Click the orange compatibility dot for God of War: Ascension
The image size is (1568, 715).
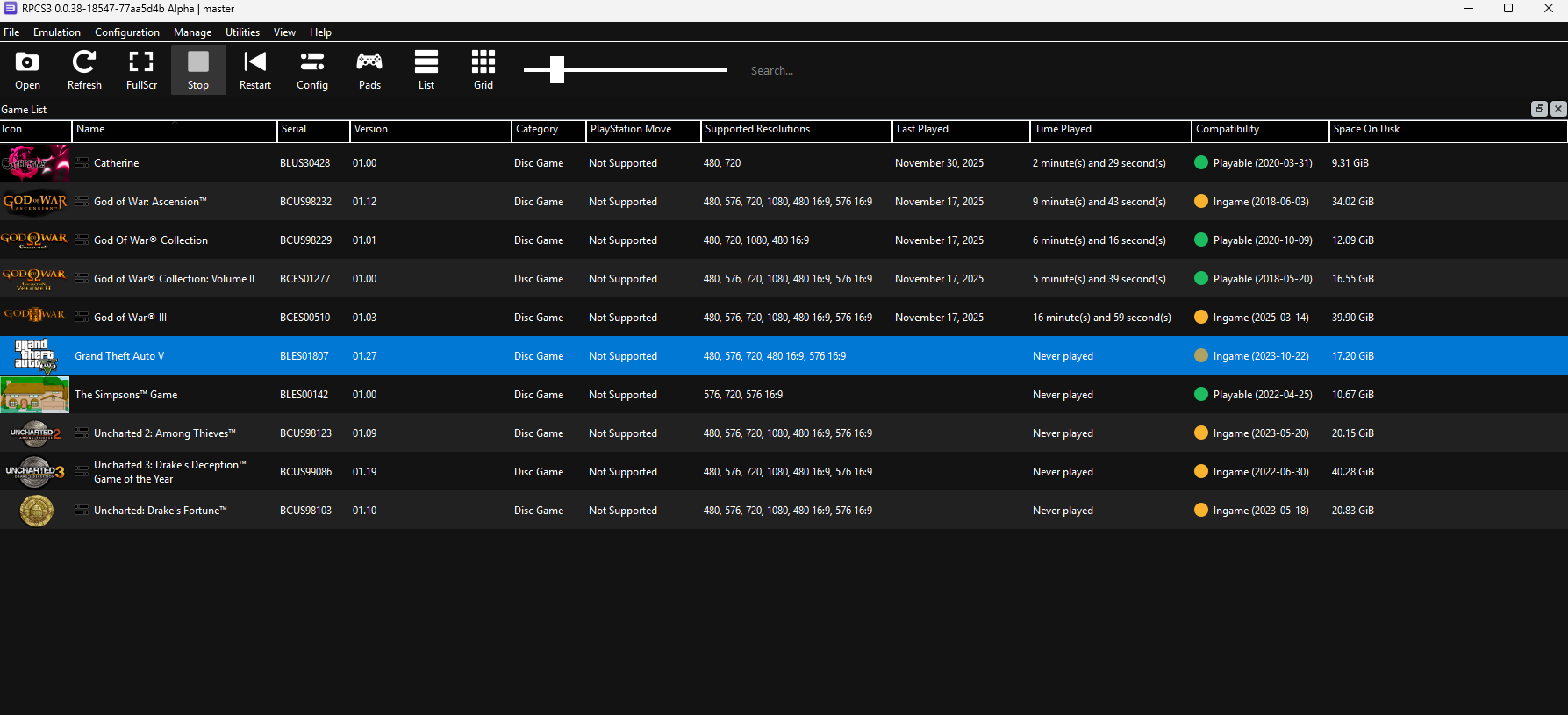coord(1201,201)
